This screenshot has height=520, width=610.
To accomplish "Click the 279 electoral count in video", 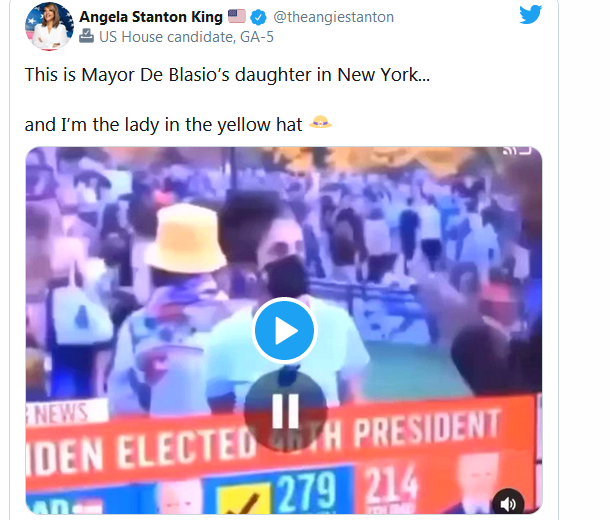I will 307,492.
